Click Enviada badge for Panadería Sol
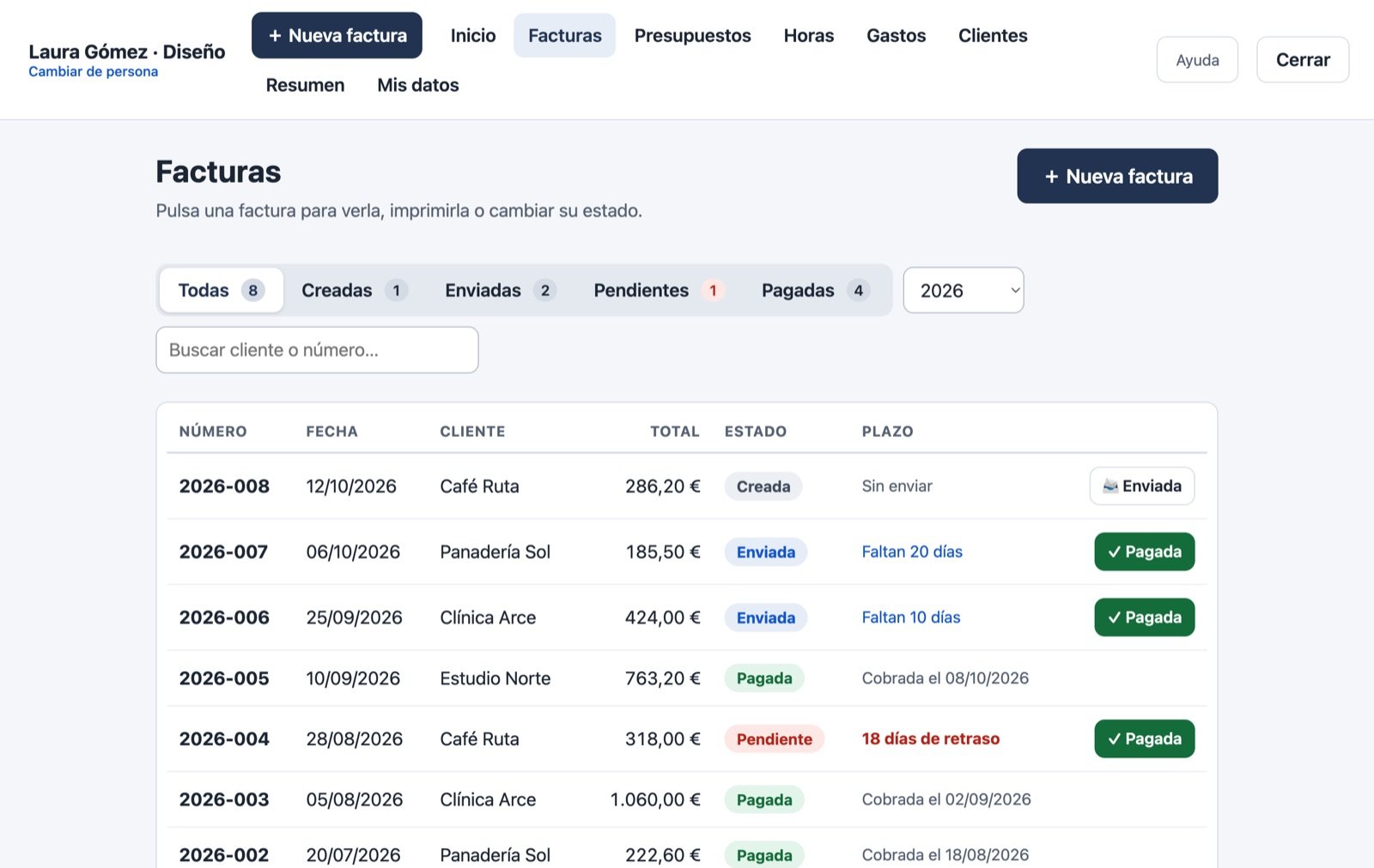This screenshot has height=868, width=1374. point(766,552)
